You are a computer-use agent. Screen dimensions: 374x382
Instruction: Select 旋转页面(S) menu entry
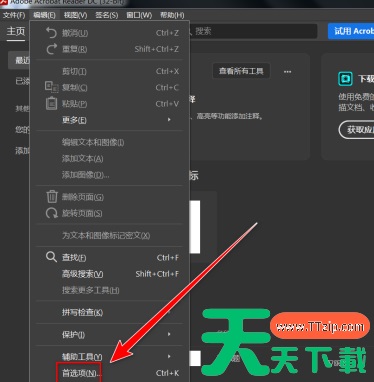pos(109,213)
